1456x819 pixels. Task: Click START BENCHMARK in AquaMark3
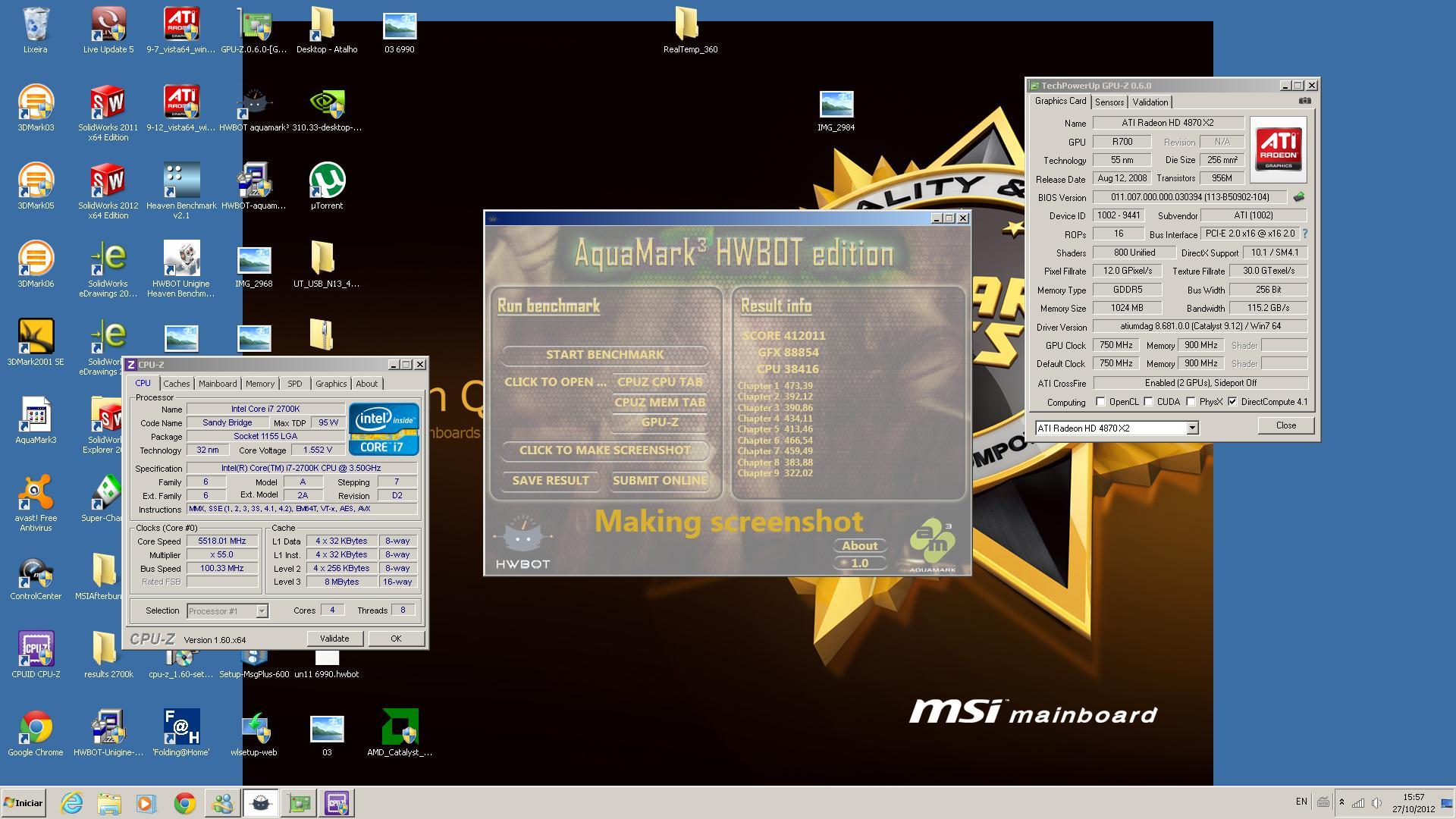click(604, 355)
